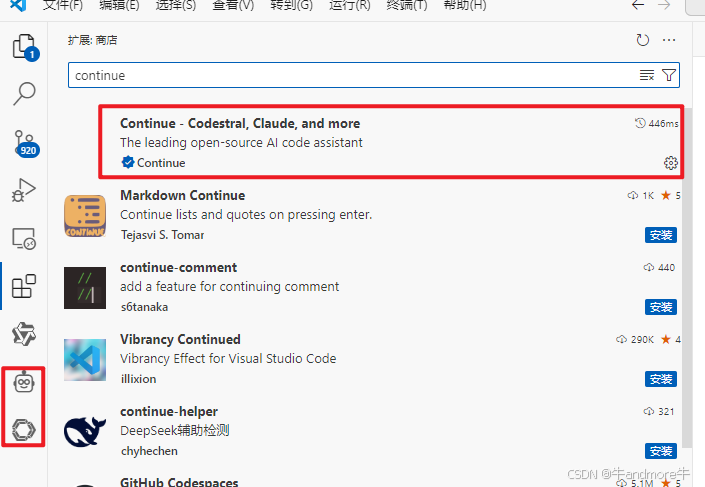Screen dimensions: 705x487
Task: Click the continue-helper whale icon
Action: 85,432
